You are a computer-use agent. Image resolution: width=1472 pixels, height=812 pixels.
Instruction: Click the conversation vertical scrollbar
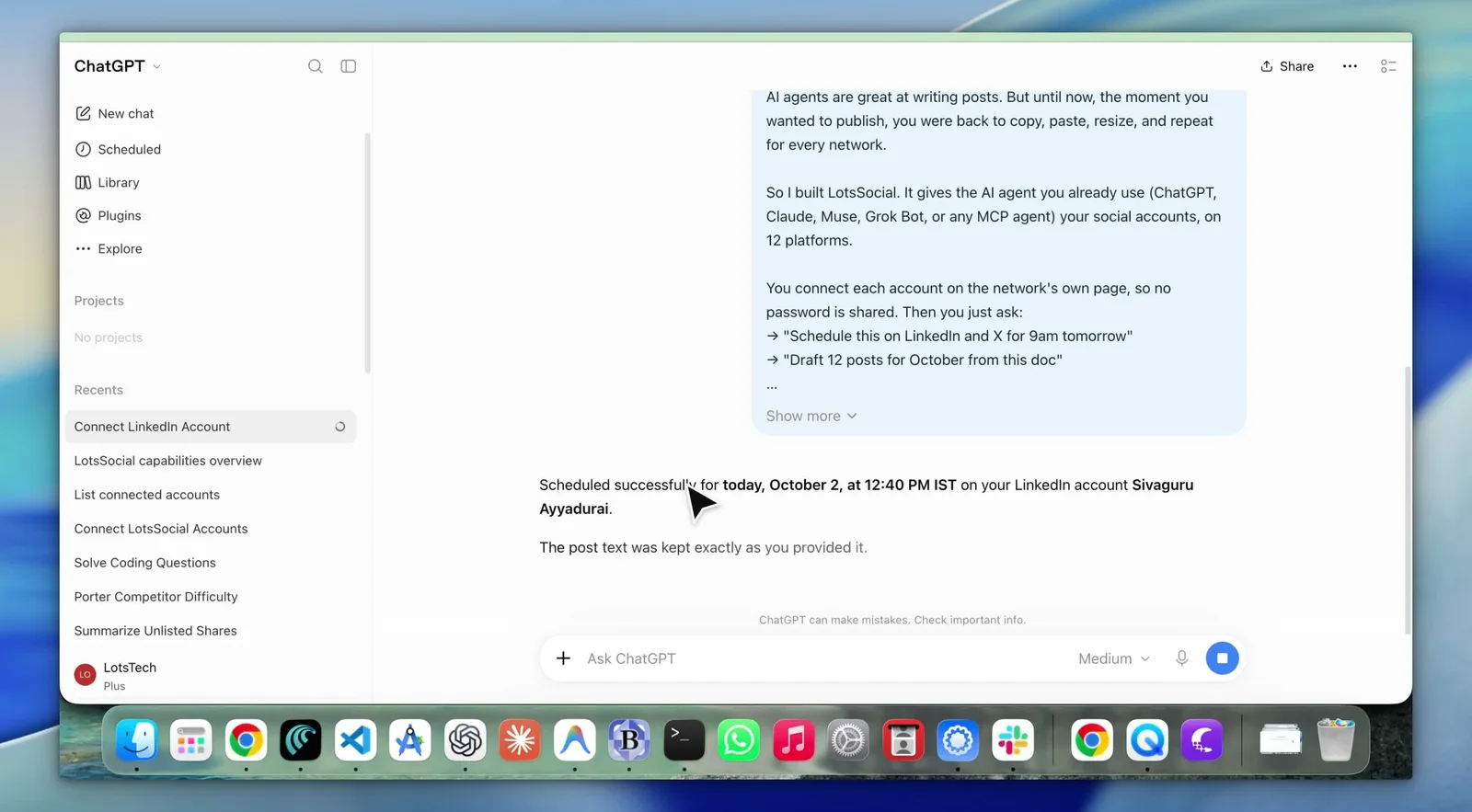1407,500
